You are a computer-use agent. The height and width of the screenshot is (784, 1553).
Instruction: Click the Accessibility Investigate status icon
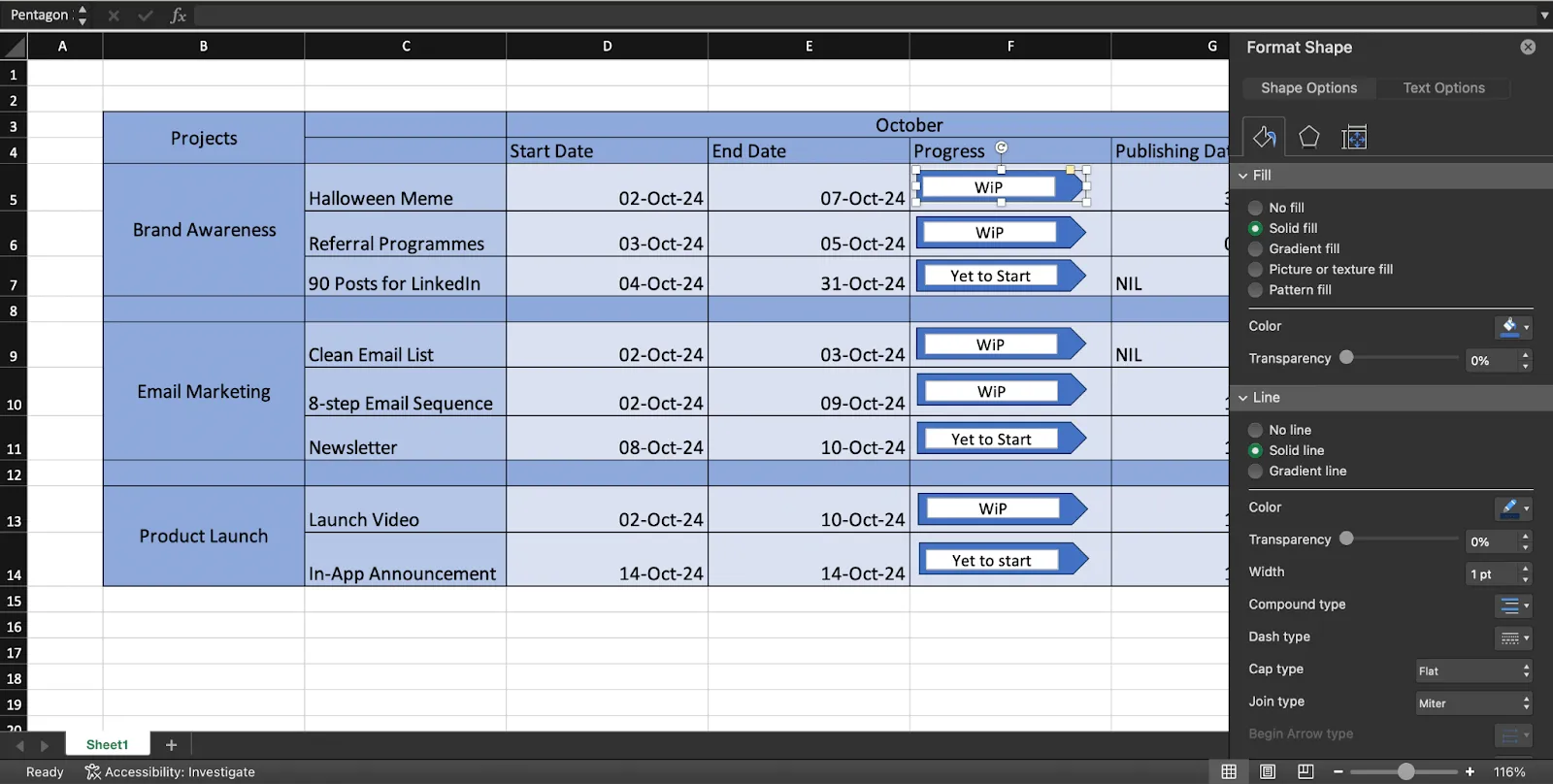click(x=93, y=772)
